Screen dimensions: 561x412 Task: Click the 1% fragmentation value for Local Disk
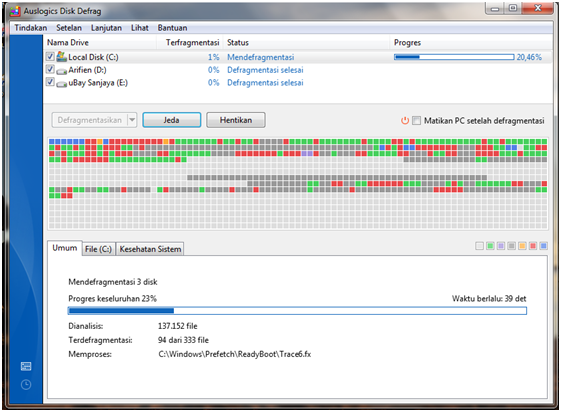214,57
